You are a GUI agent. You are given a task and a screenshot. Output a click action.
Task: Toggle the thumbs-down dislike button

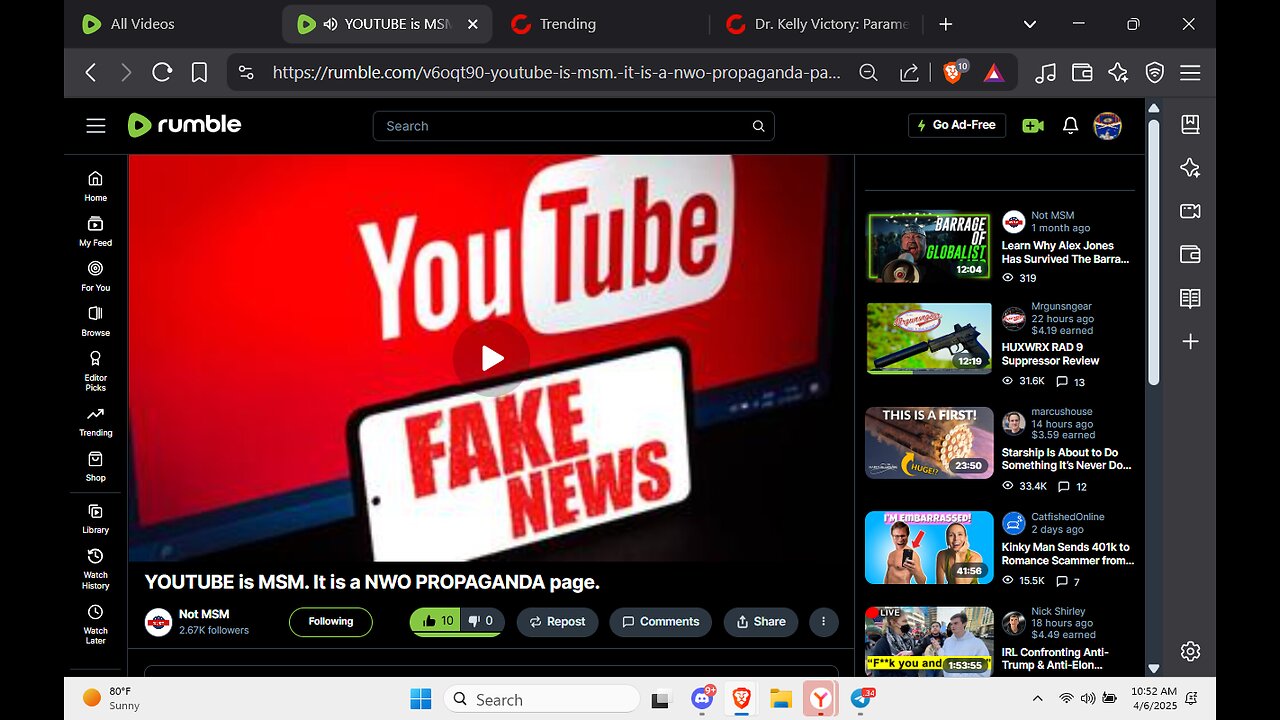[x=482, y=621]
